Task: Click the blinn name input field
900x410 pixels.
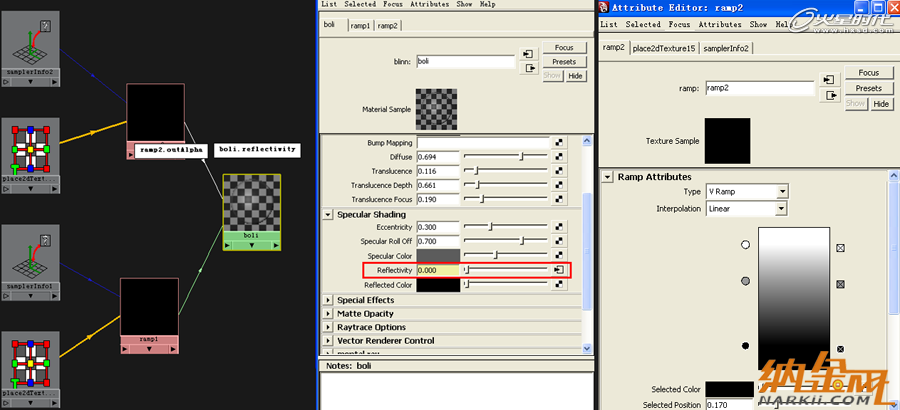Action: pyautogui.click(x=465, y=61)
